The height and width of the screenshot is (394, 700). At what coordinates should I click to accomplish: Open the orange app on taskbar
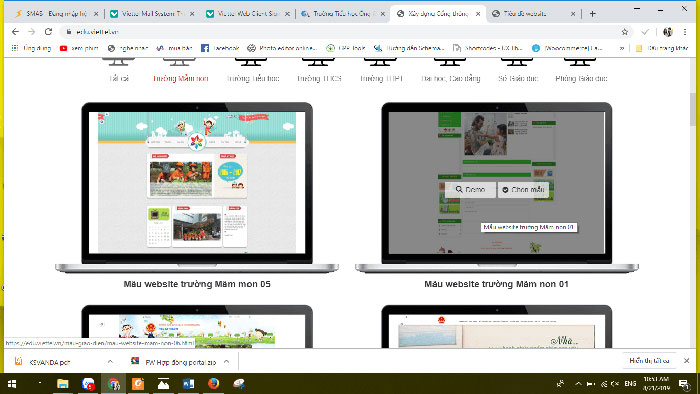[x=138, y=384]
